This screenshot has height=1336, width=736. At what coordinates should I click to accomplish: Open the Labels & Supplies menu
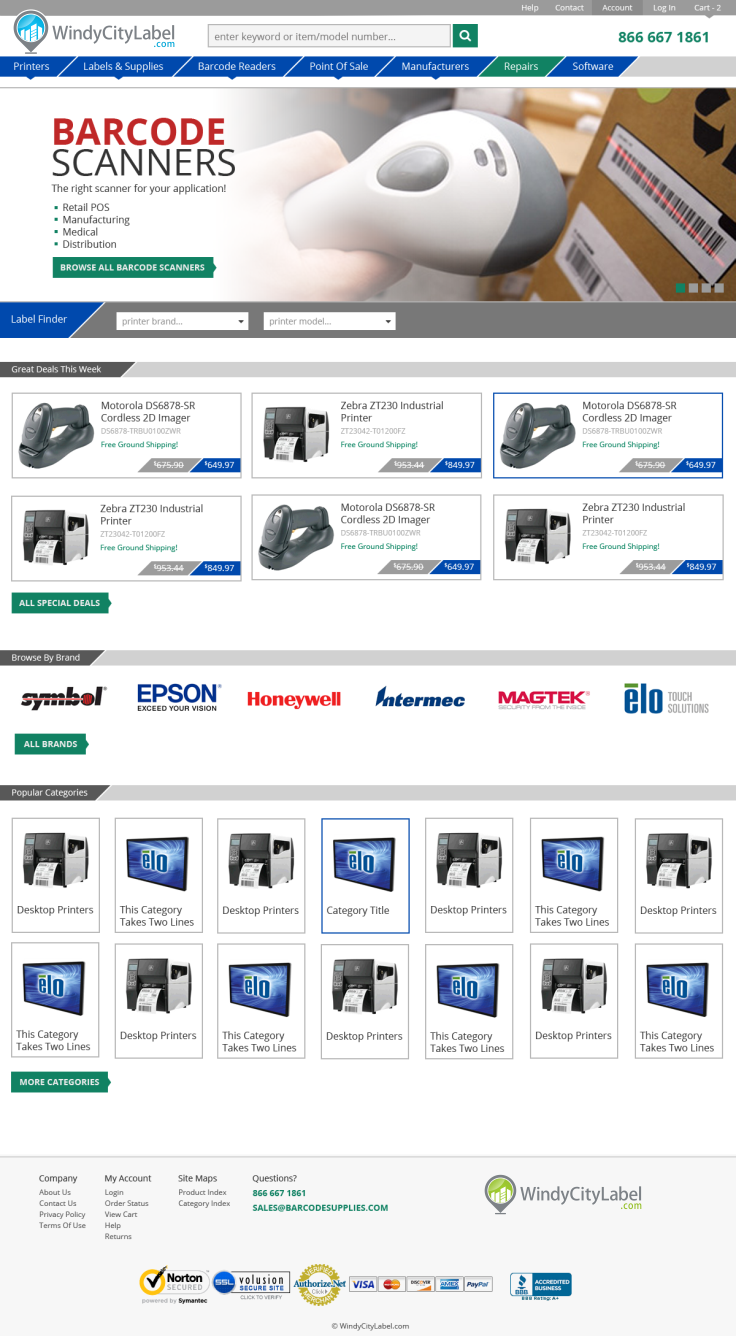(123, 66)
